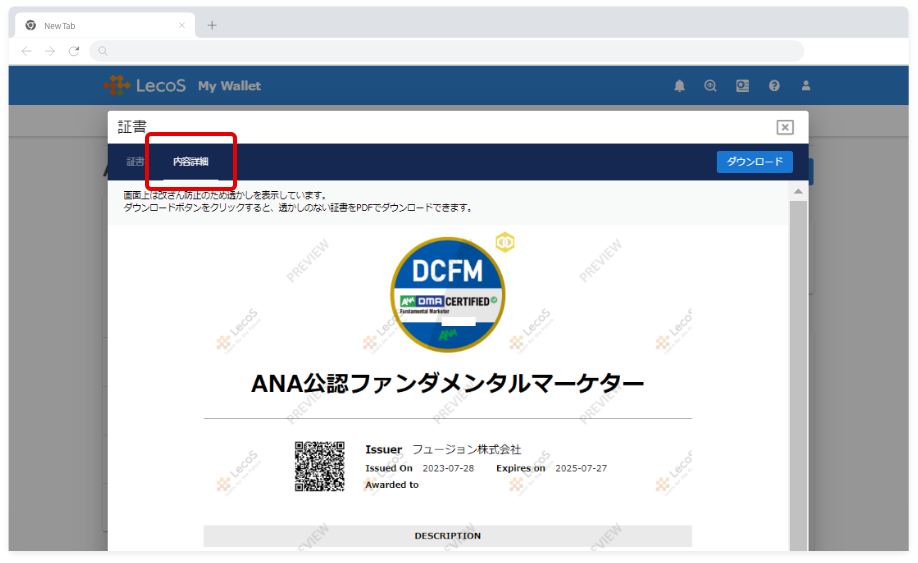The image size is (918, 563).
Task: Click the certificate QR code
Action: pos(320,466)
